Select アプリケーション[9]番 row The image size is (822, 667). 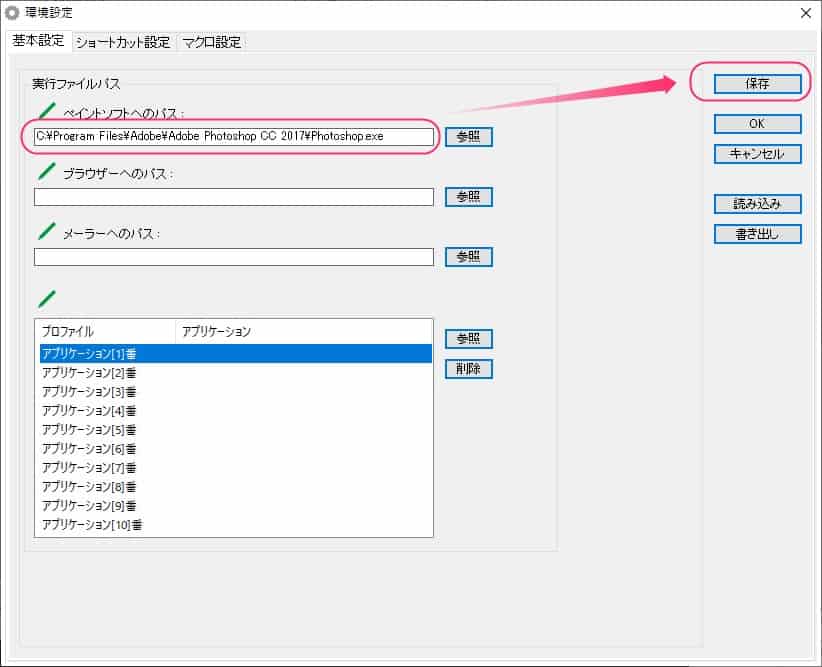(x=235, y=505)
